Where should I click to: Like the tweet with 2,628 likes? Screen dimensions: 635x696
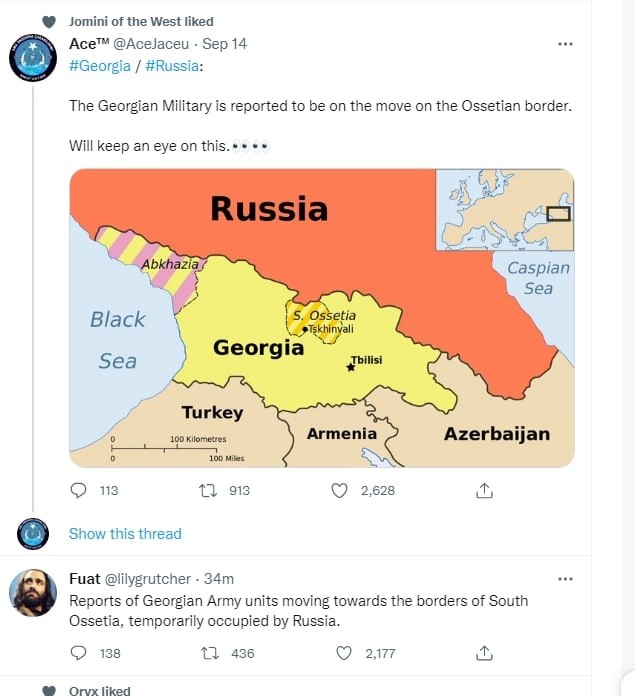tap(339, 490)
